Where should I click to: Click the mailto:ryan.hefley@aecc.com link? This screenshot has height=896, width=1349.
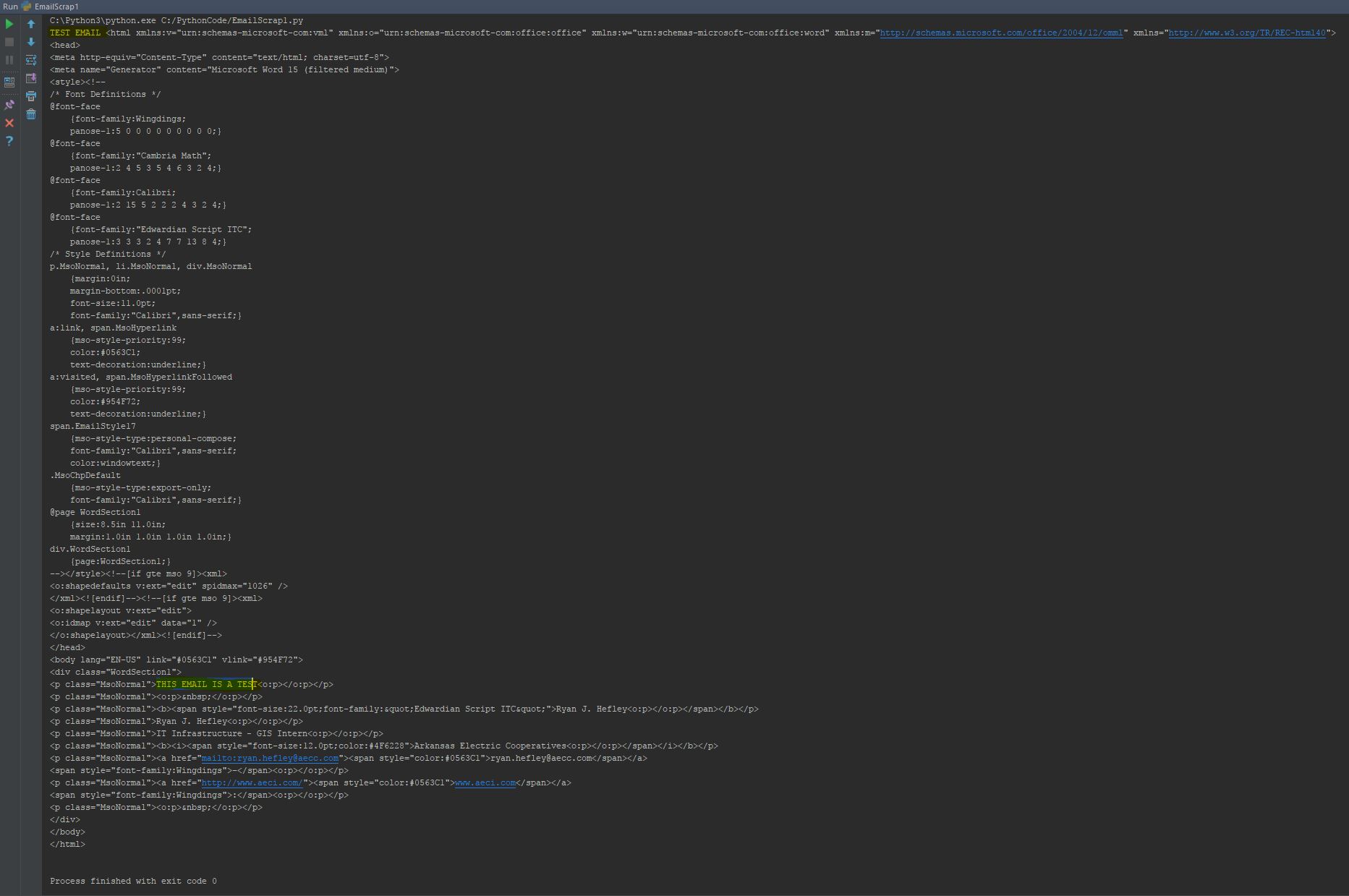[x=271, y=758]
